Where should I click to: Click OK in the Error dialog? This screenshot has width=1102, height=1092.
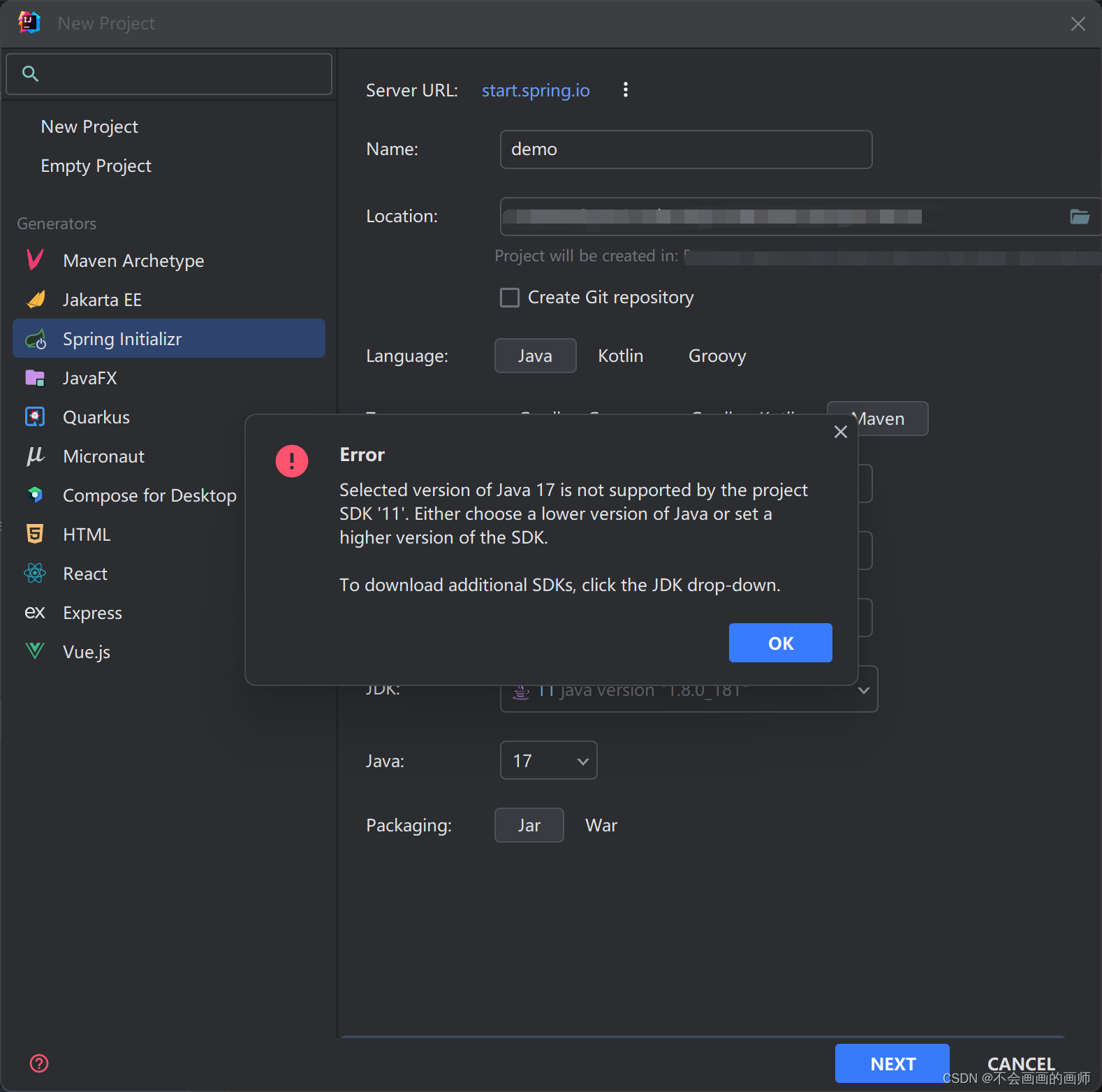(781, 643)
